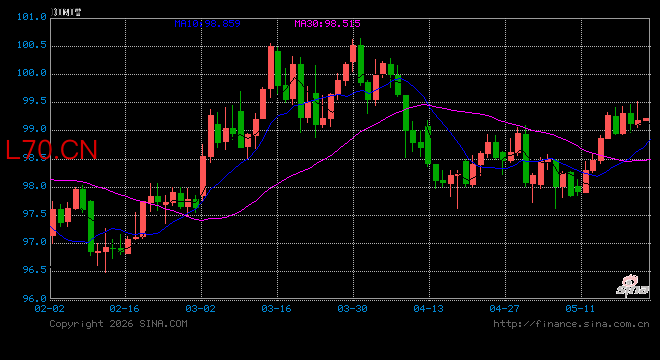Image resolution: width=660 pixels, height=360 pixels.
Task: Click the 100.5 price axis label
Action: [32, 45]
